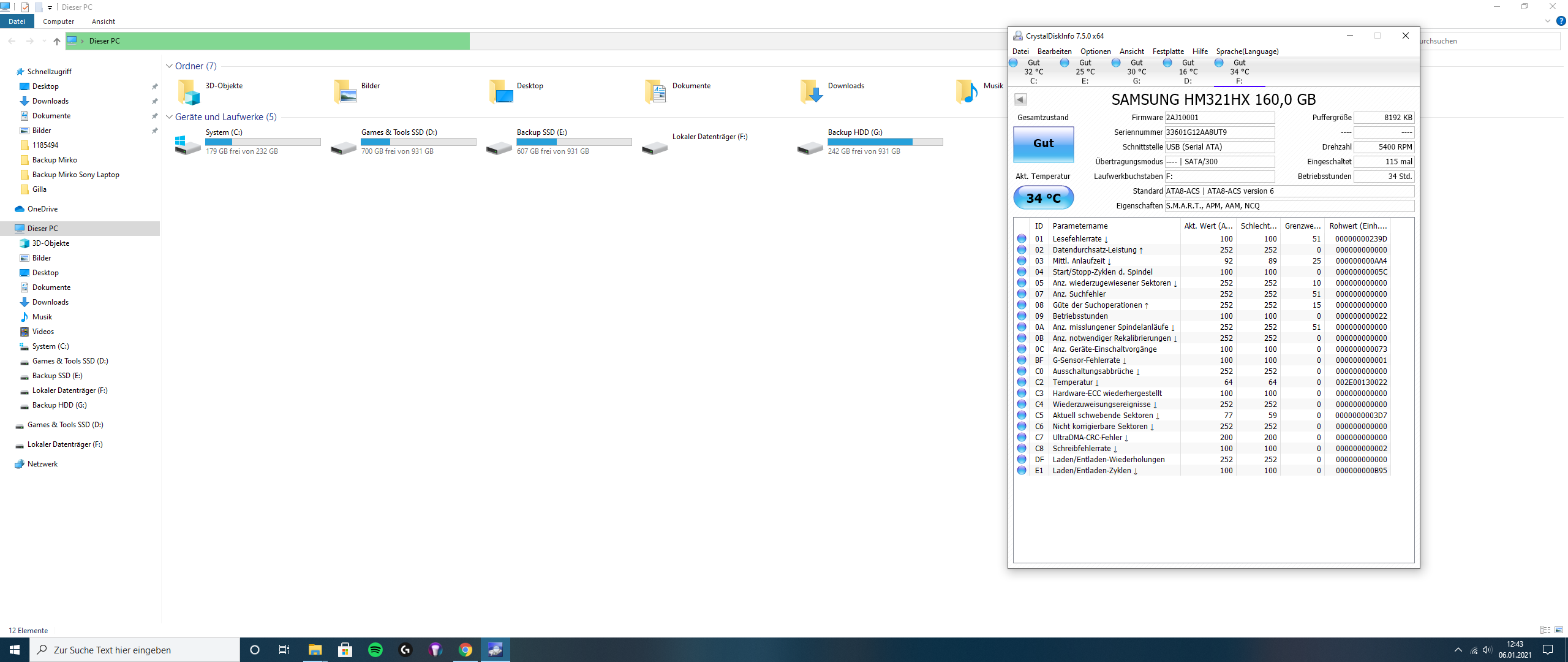Open Spotify from the taskbar
This screenshot has height=662, width=1568.
coord(375,650)
